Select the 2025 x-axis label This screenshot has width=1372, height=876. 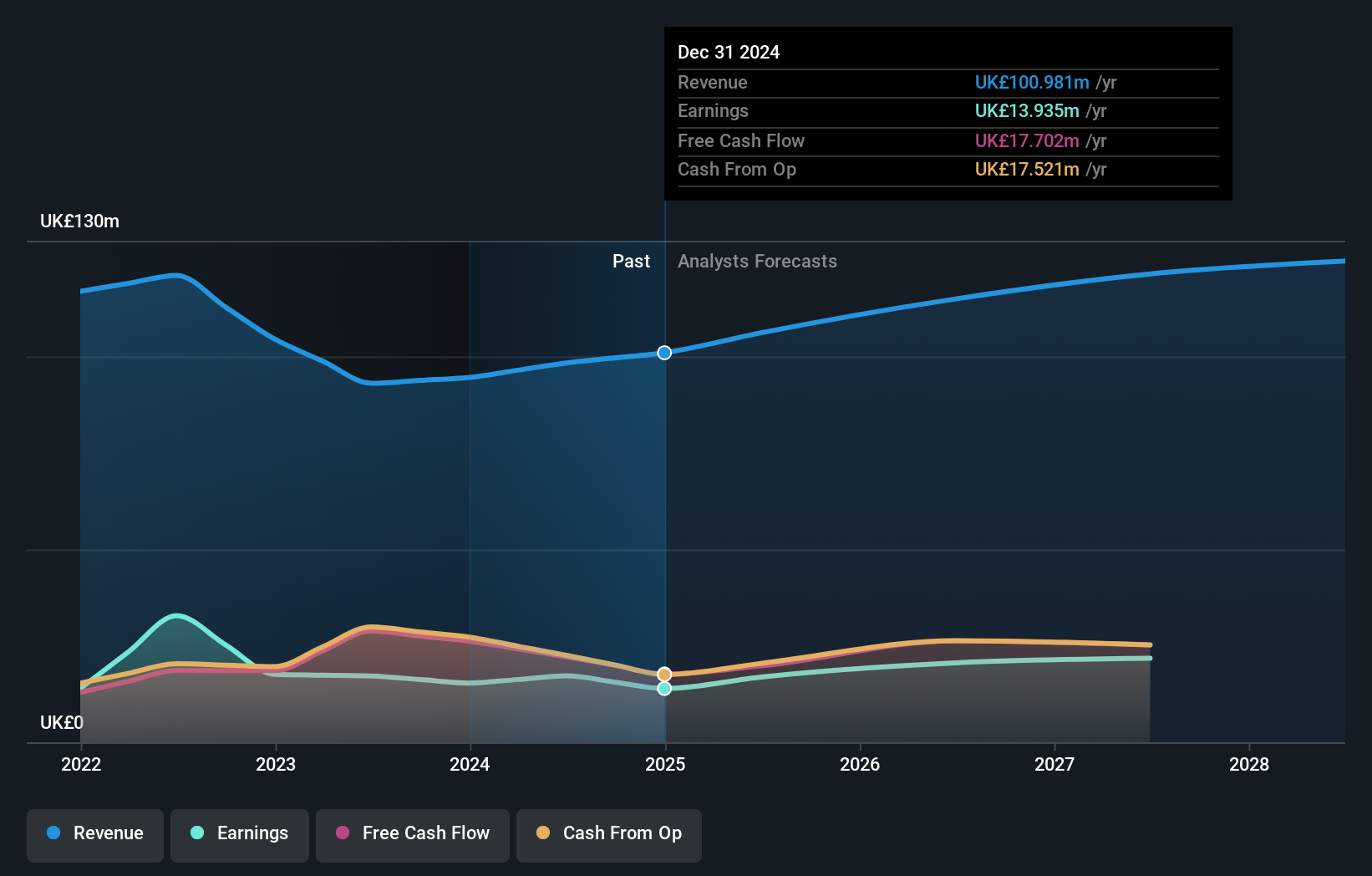tap(665, 764)
